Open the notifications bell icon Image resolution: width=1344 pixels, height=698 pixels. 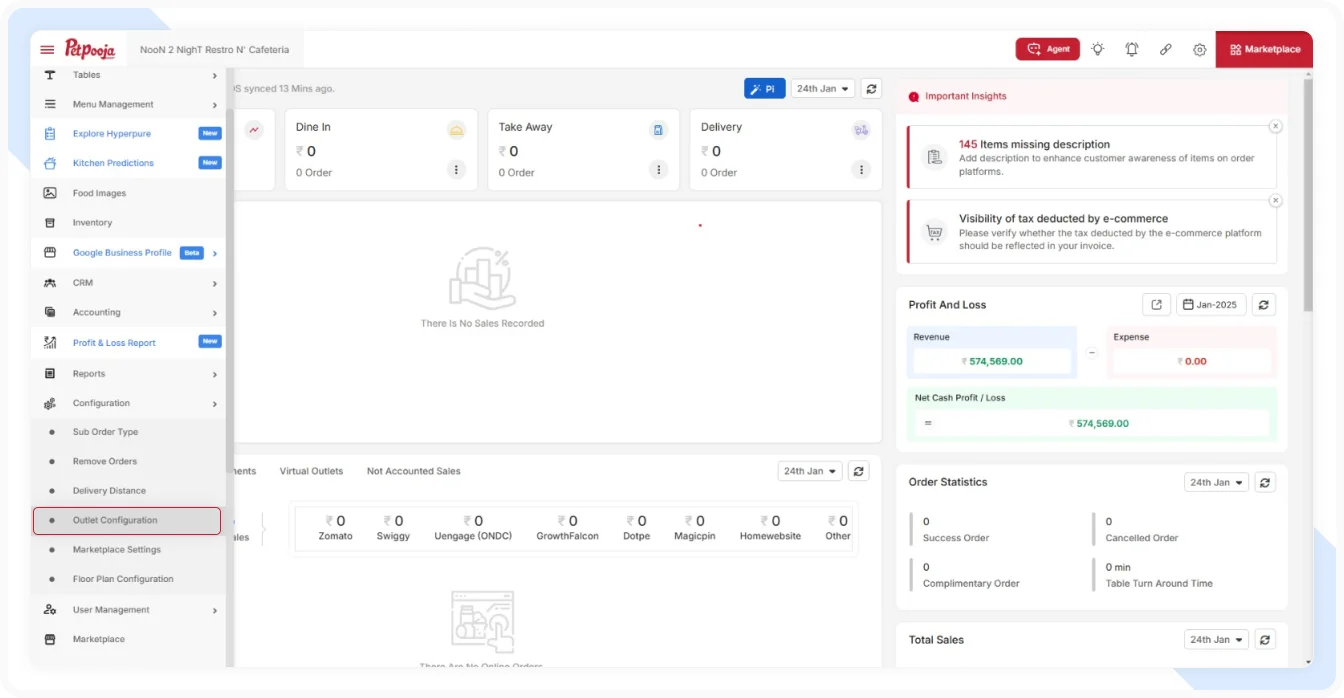click(x=1132, y=49)
